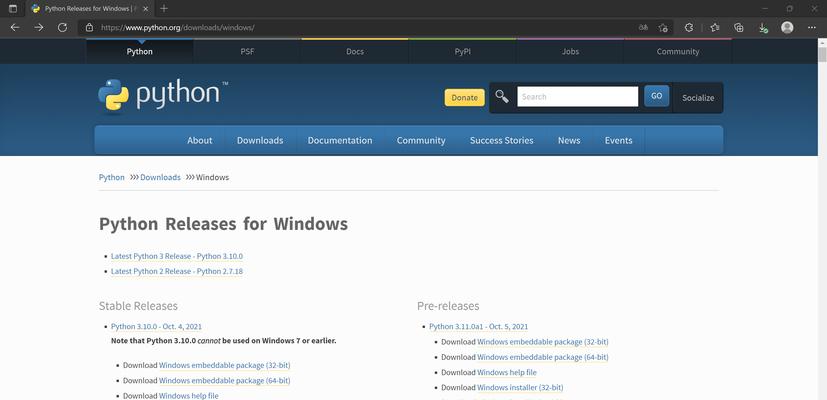This screenshot has height=400, width=827.
Task: Click the Downloads breadcrumb link
Action: tap(160, 177)
